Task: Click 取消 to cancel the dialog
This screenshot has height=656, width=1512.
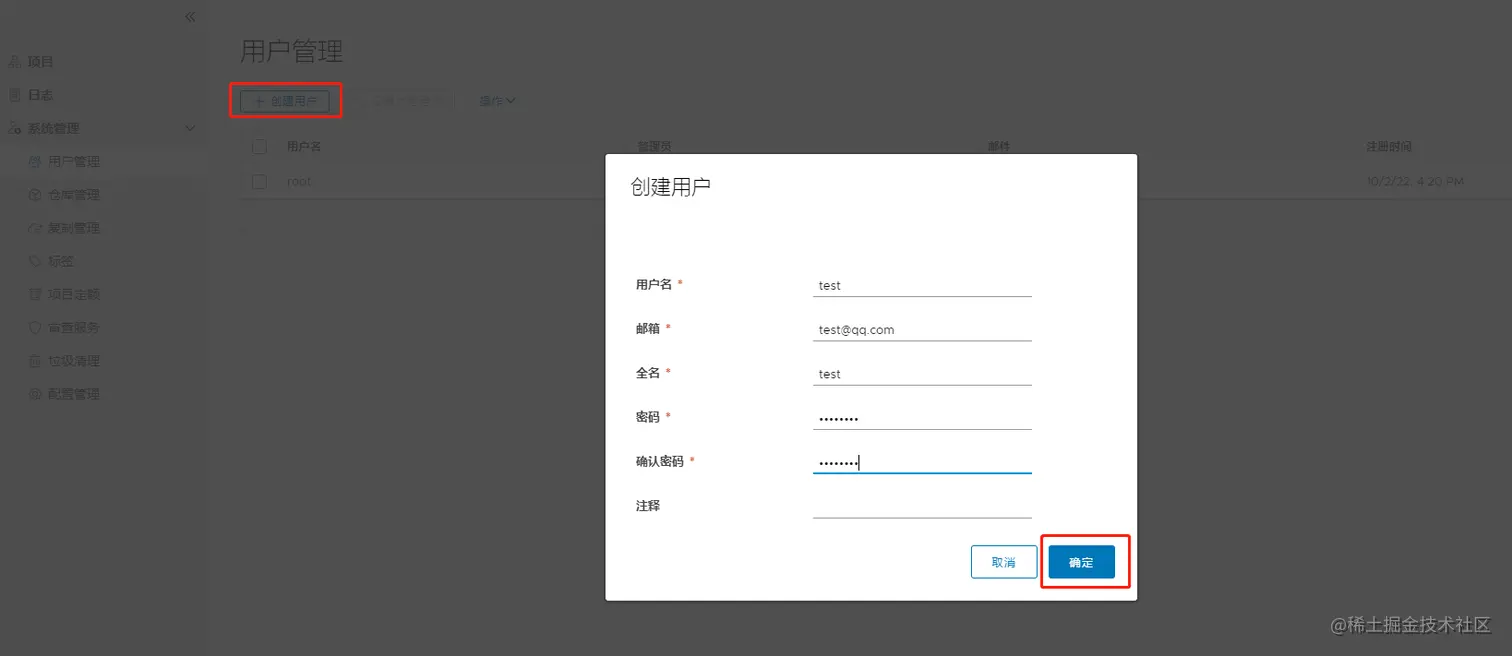Action: [1004, 562]
